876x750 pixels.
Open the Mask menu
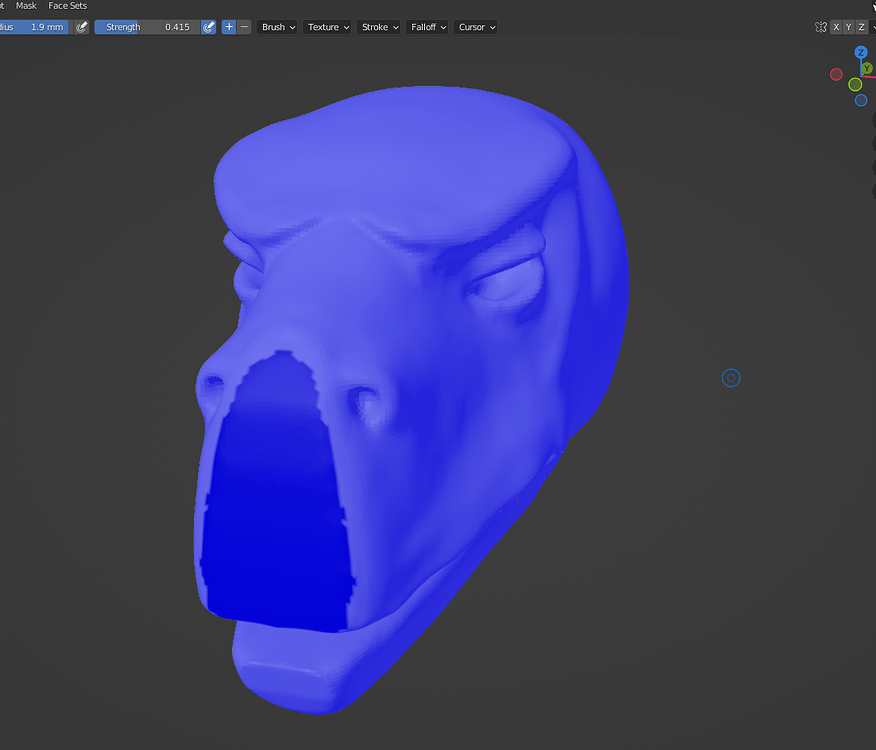point(26,6)
